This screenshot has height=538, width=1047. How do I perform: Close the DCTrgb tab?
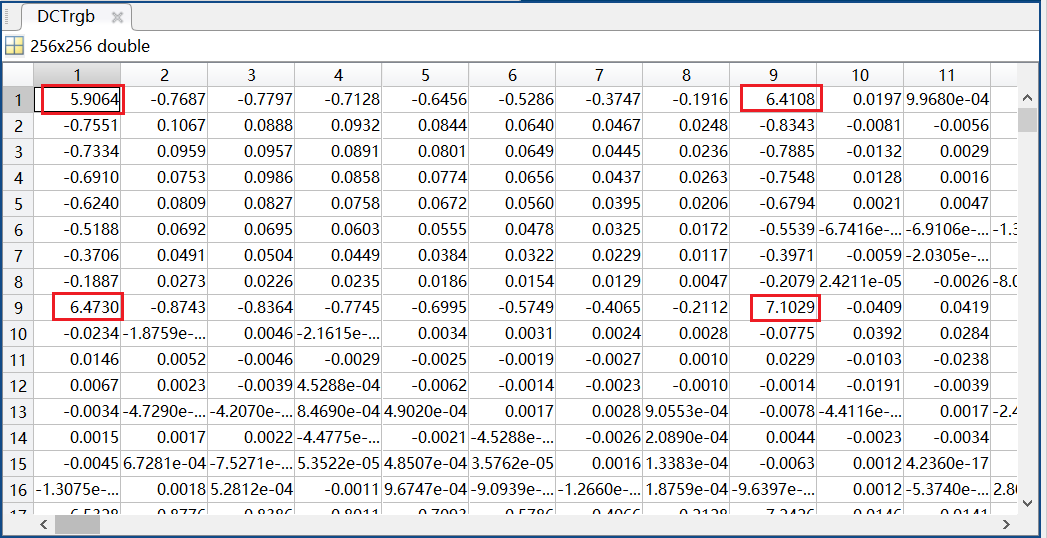117,18
